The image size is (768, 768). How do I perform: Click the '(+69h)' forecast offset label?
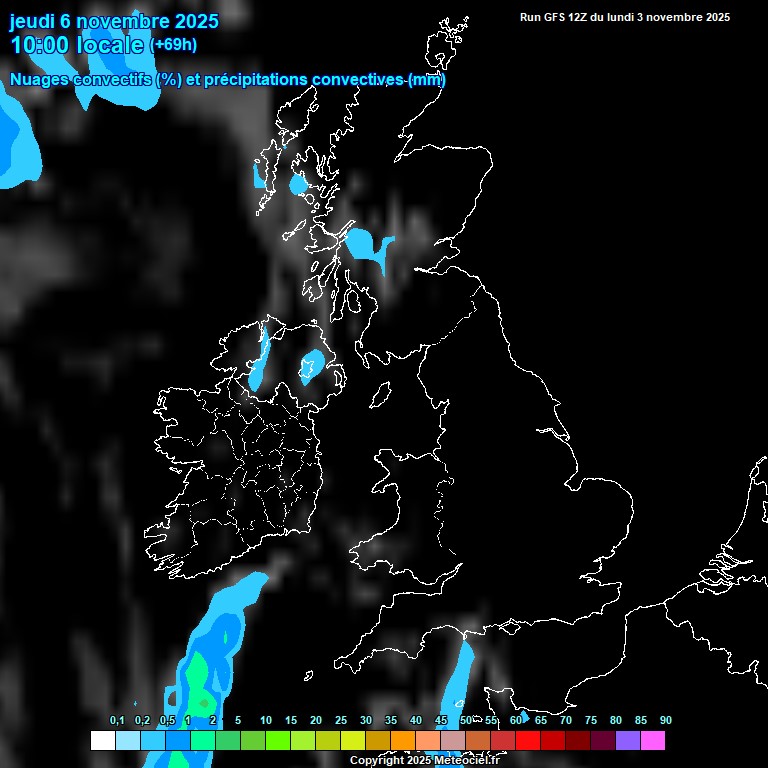173,46
